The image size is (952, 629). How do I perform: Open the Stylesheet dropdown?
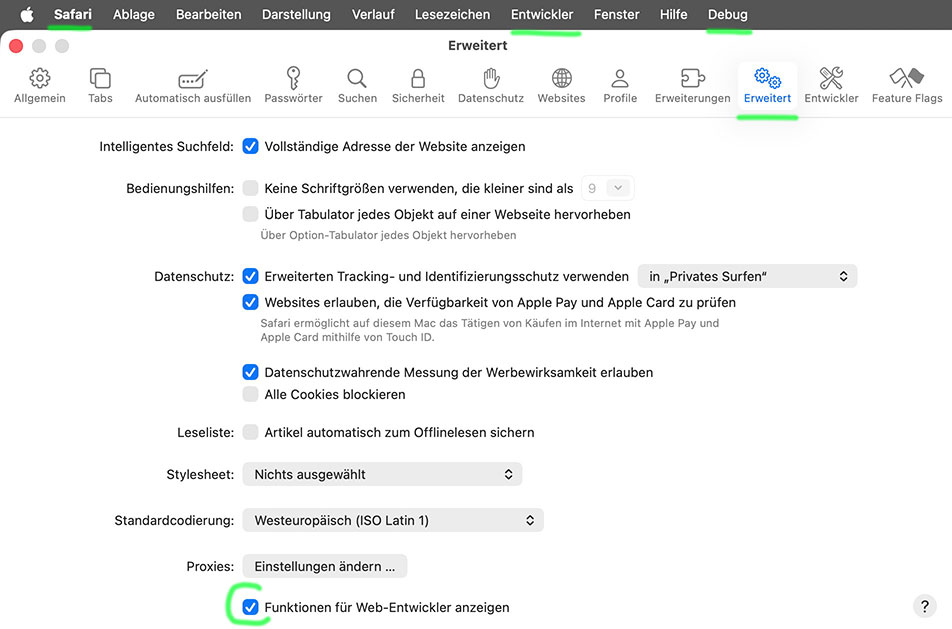(382, 474)
